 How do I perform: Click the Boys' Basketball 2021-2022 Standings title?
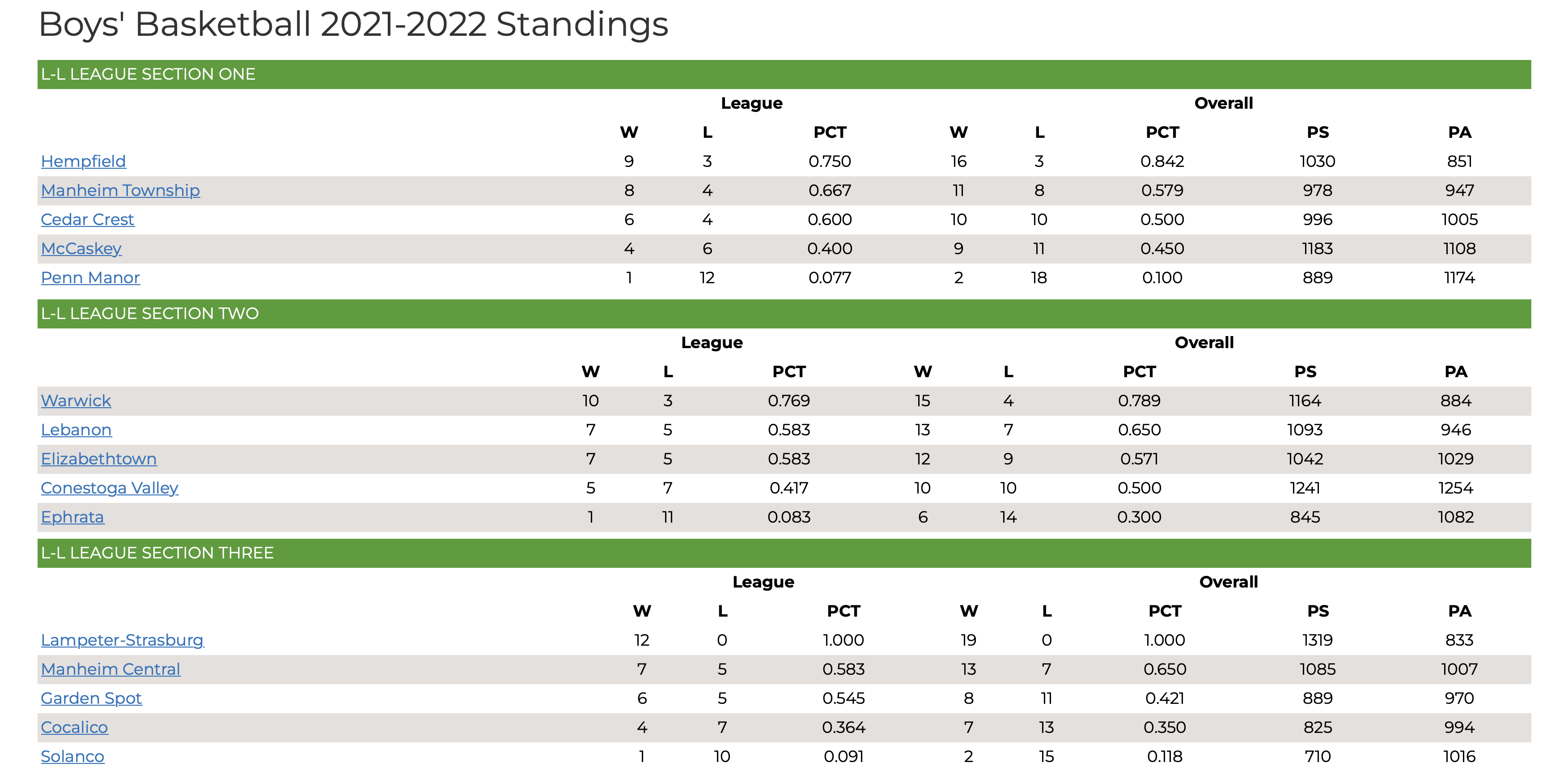coord(353,24)
